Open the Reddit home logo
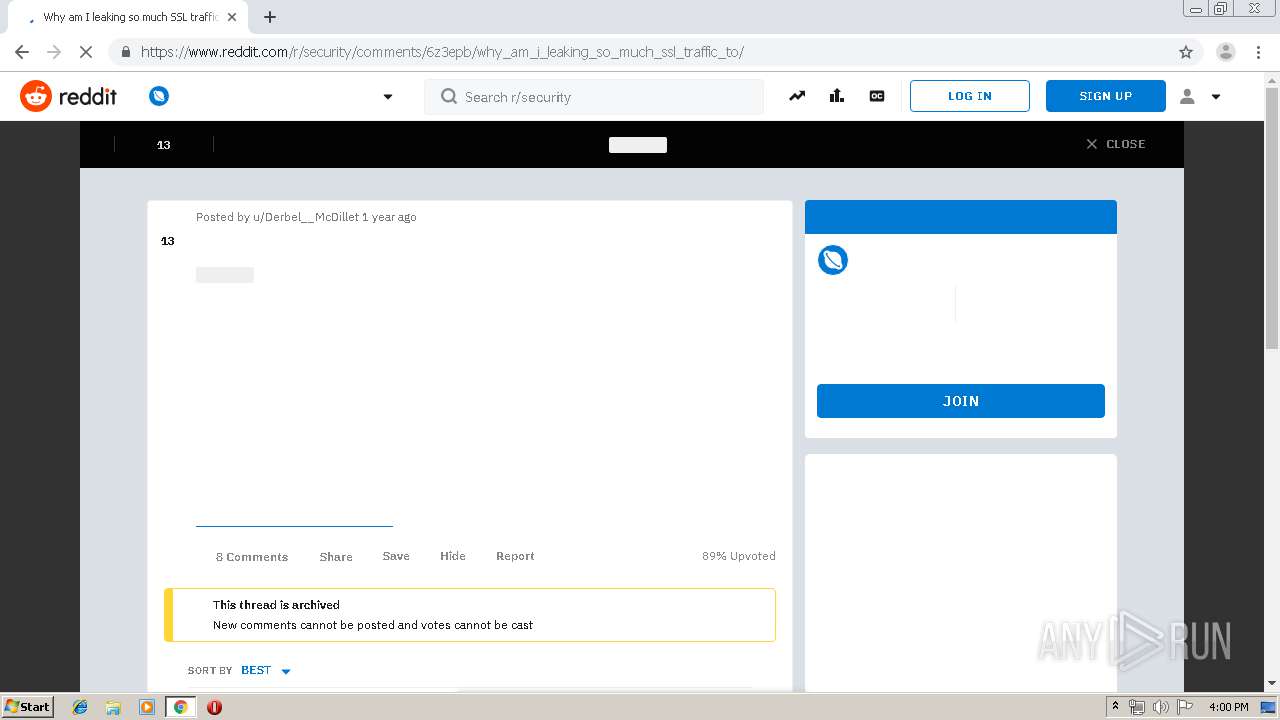The image size is (1280, 720). (68, 96)
